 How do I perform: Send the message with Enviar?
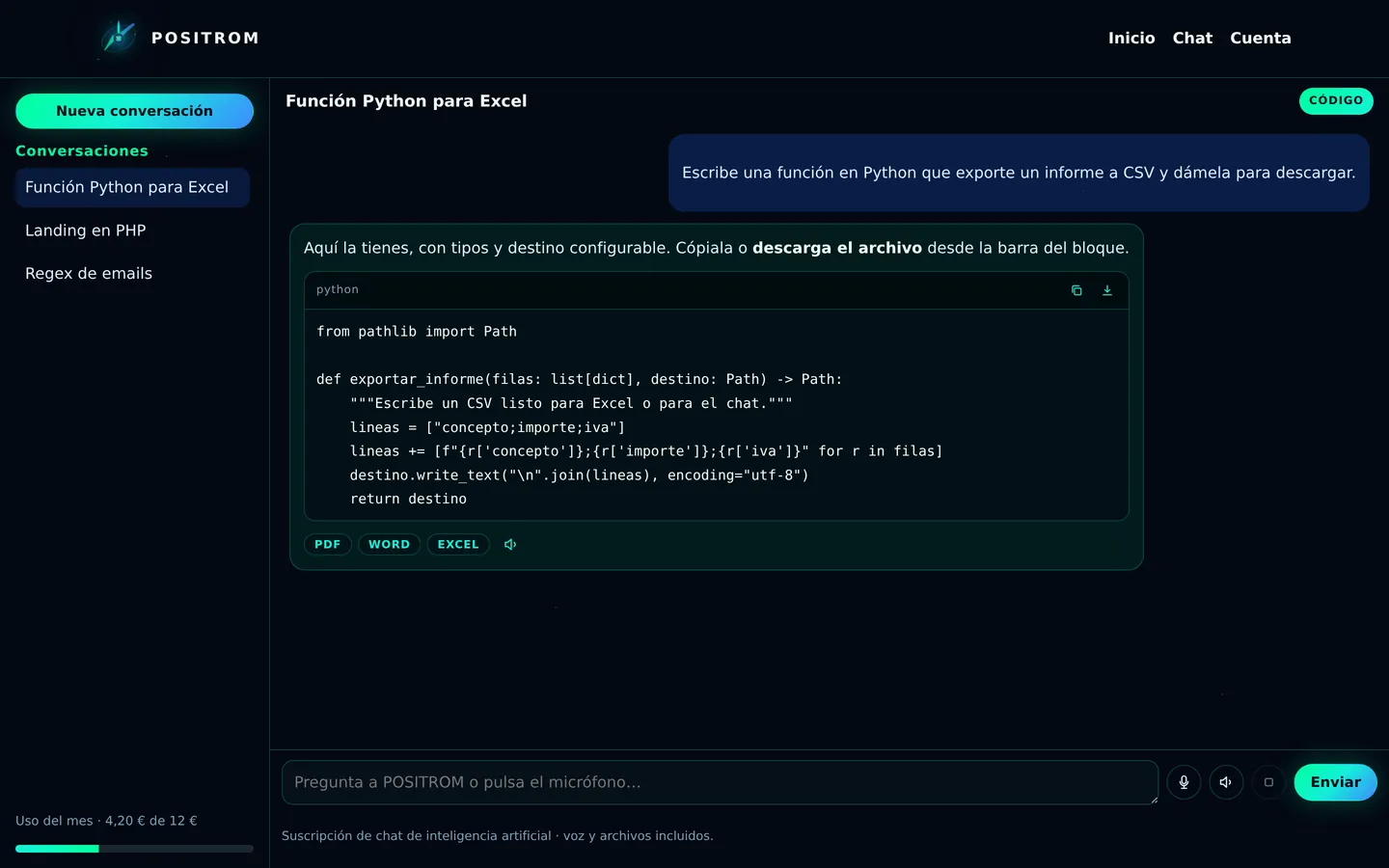click(1335, 782)
